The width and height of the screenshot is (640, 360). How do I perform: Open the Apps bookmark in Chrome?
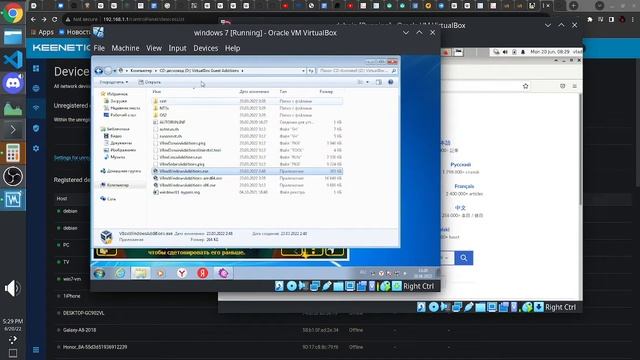pyautogui.click(x=42, y=32)
